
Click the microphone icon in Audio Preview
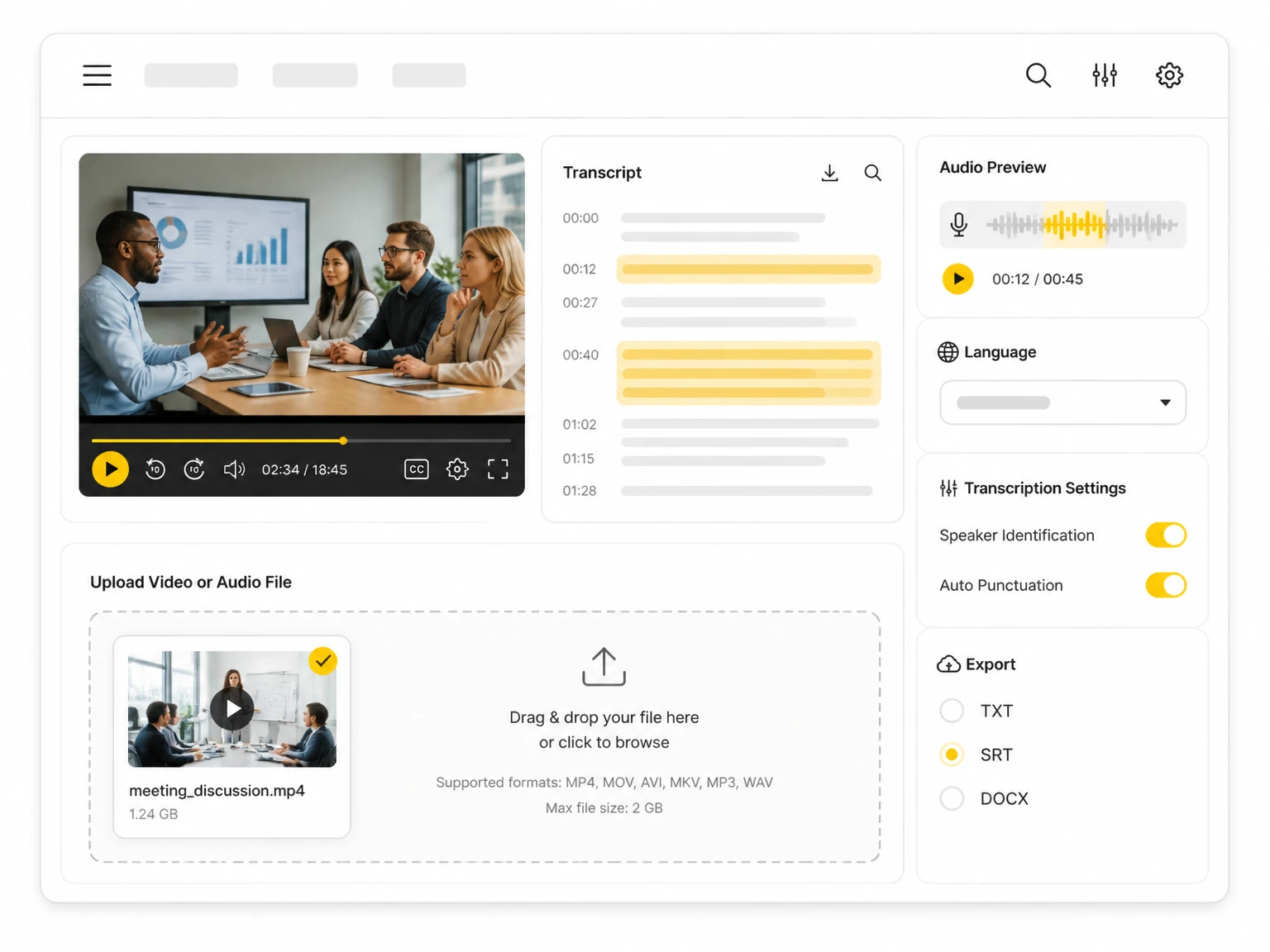959,225
